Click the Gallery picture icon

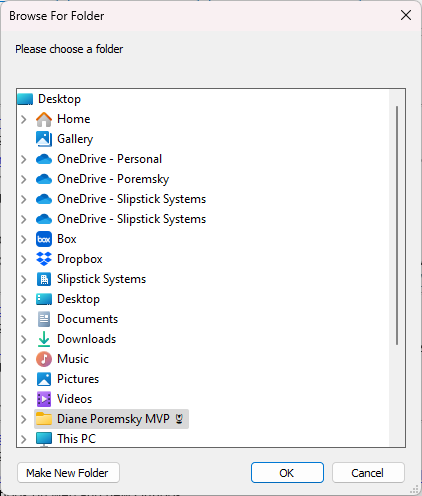pos(44,139)
